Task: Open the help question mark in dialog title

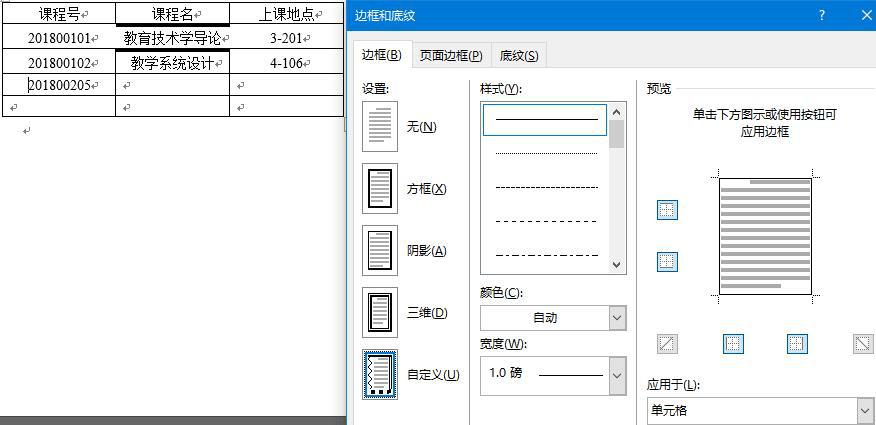Action: click(x=822, y=15)
